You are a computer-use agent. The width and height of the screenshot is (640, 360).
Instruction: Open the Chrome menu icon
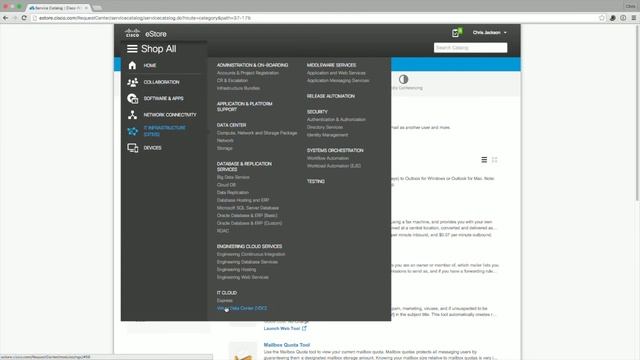click(633, 18)
